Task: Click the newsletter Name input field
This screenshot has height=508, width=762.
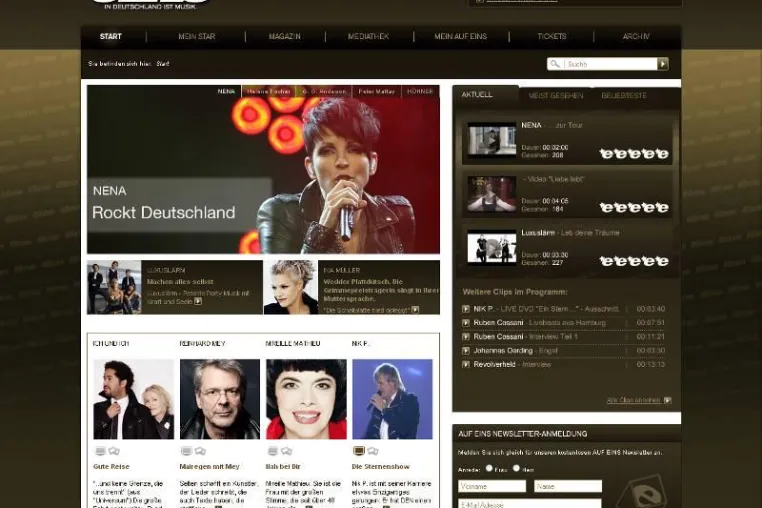Action: click(x=568, y=486)
